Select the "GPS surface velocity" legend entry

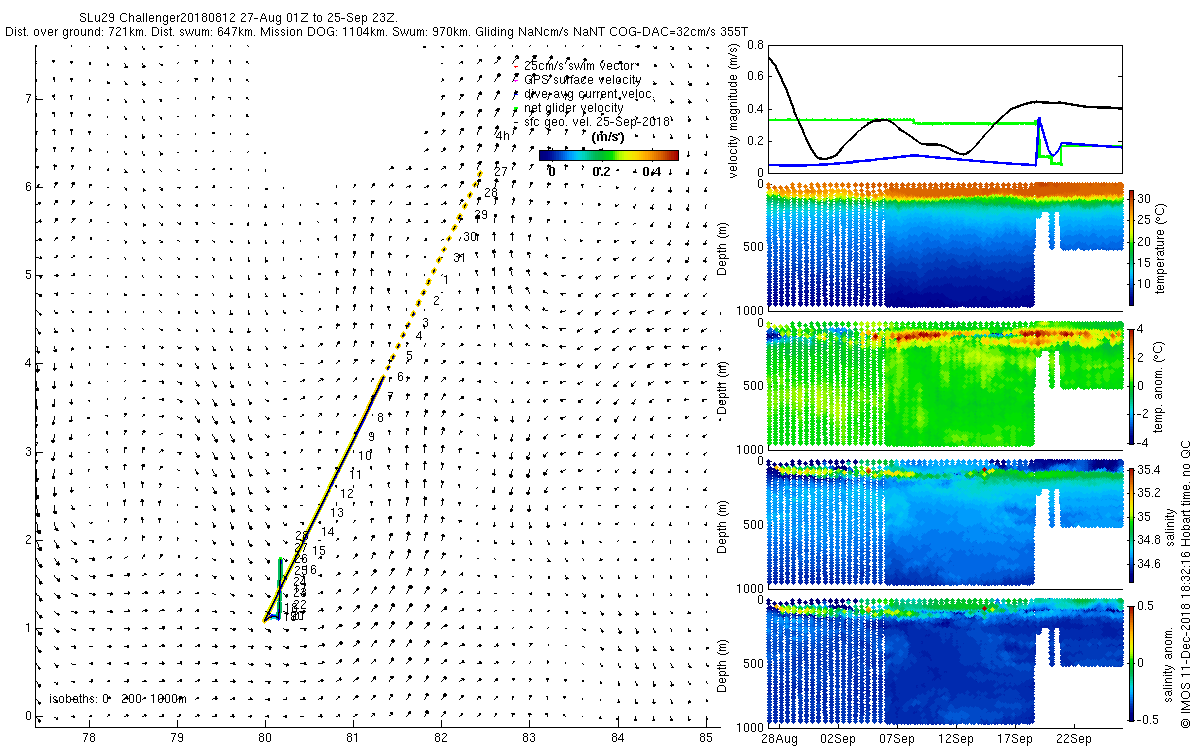click(583, 79)
